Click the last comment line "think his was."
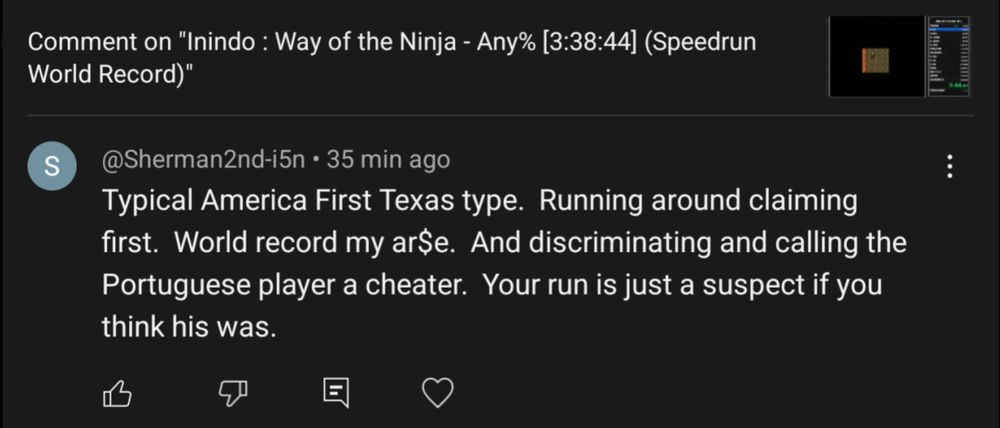The width and height of the screenshot is (1000, 428). [x=187, y=326]
